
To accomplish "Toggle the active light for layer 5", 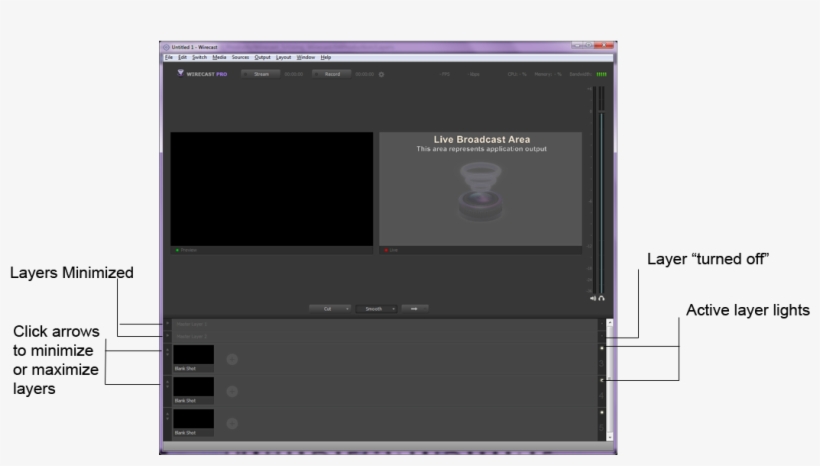I will point(601,413).
